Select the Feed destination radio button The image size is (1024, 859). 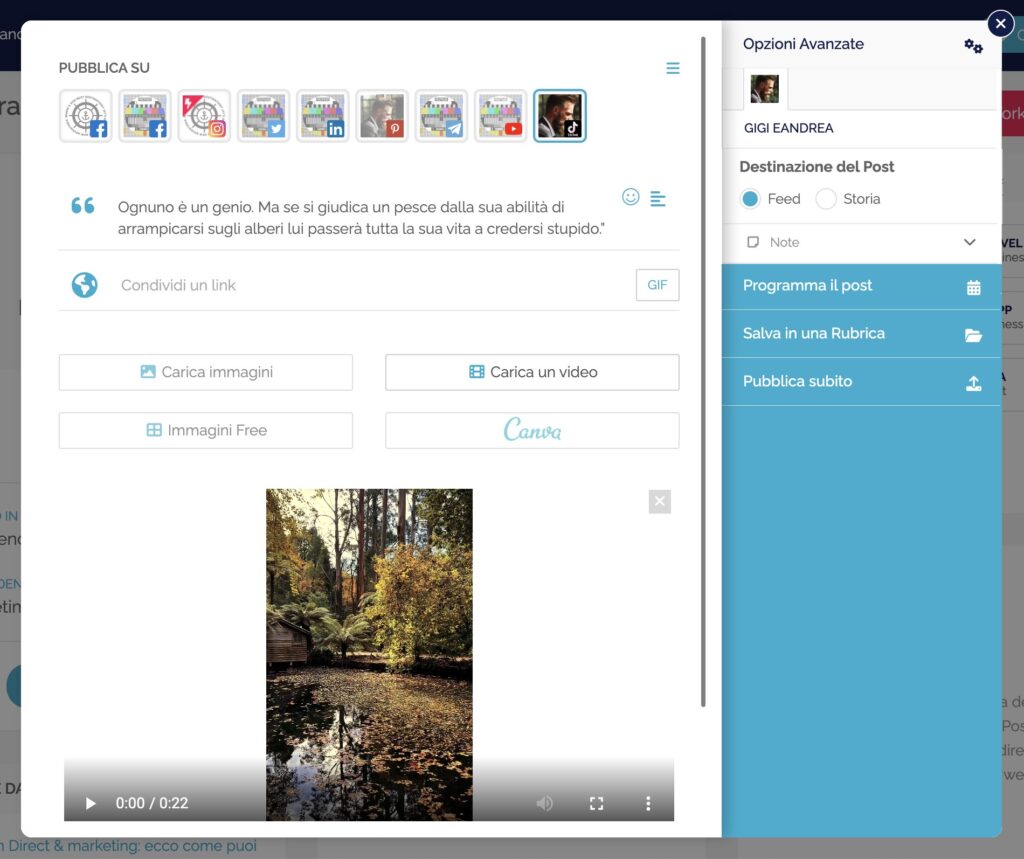pyautogui.click(x=750, y=199)
